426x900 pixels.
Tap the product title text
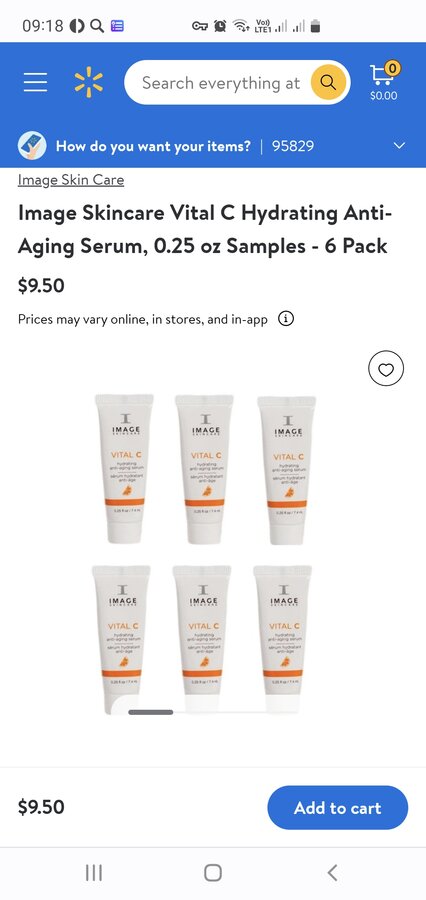point(206,230)
